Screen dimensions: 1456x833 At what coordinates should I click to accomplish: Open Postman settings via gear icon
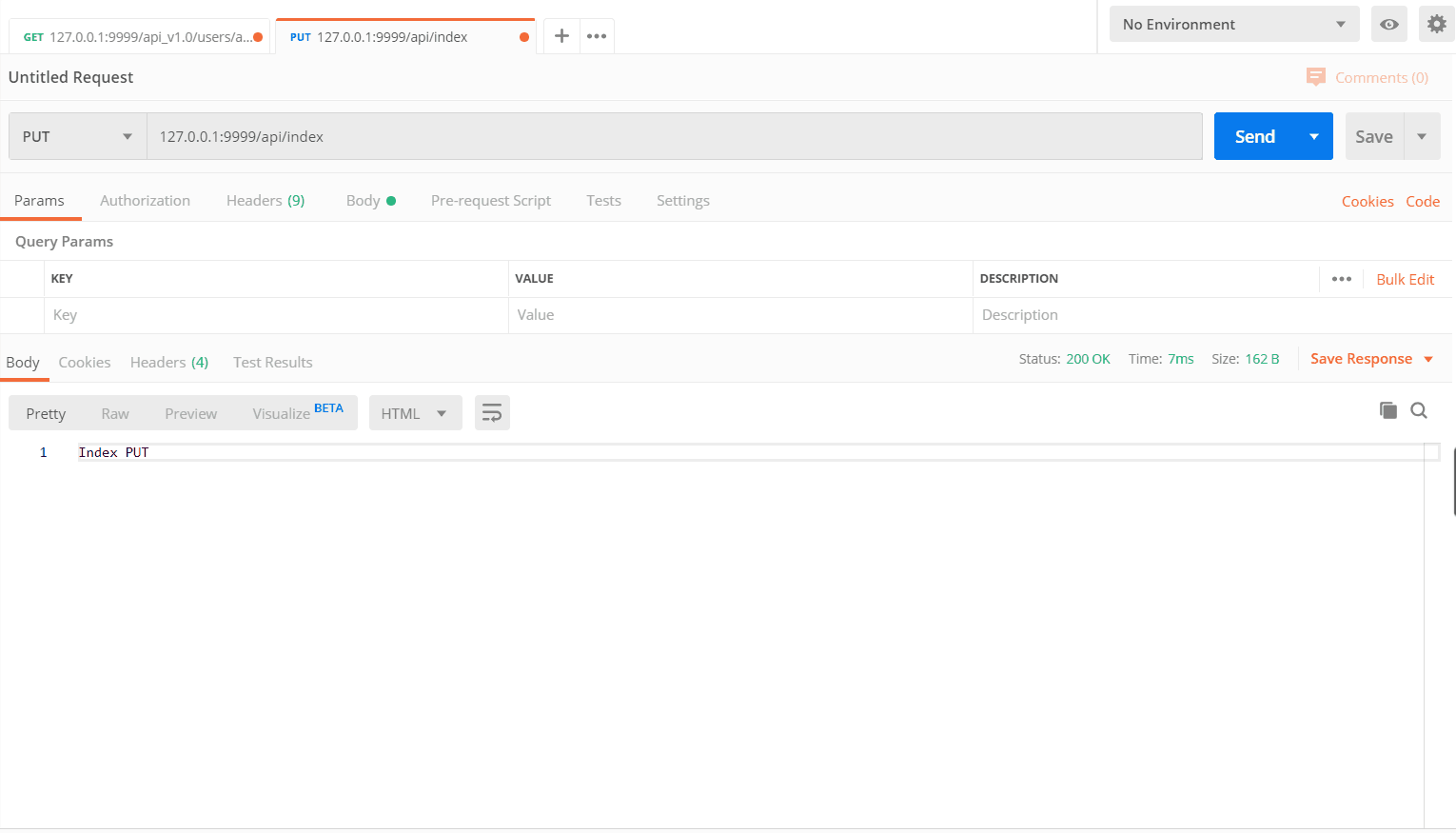click(1436, 24)
